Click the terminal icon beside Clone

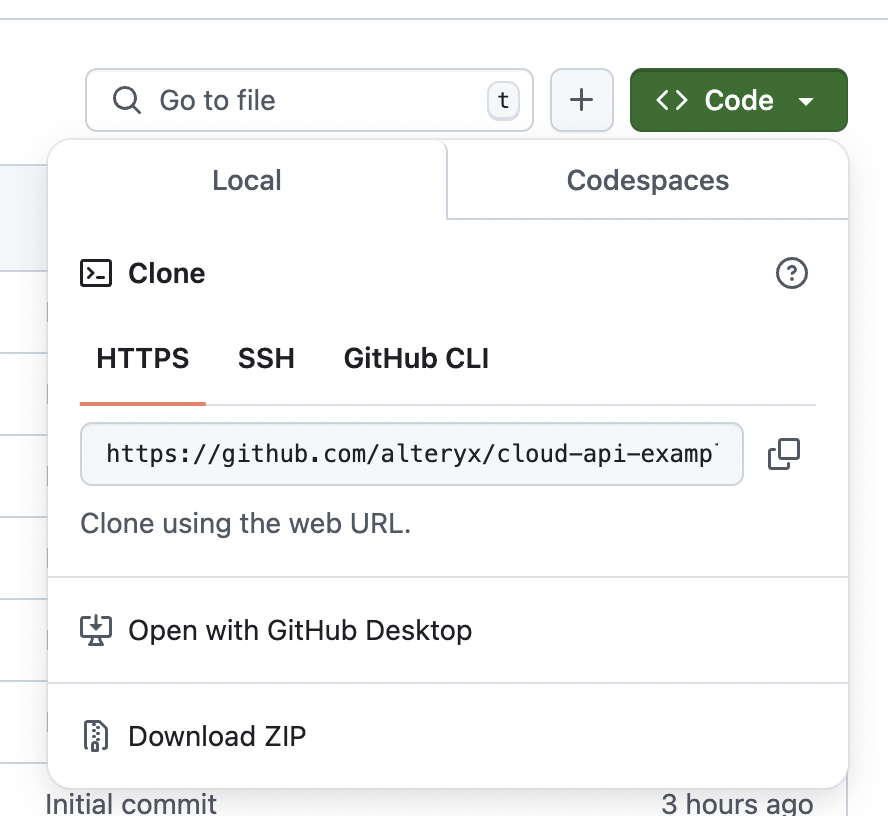pos(96,273)
